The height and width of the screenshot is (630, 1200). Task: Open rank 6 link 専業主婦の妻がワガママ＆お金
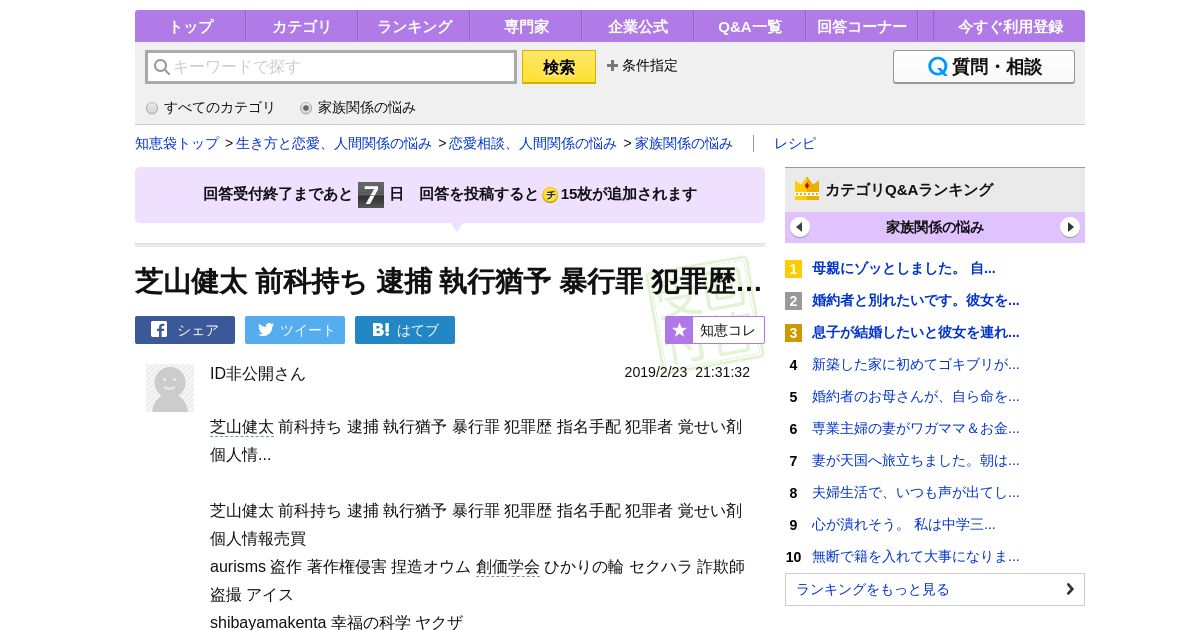coord(916,428)
